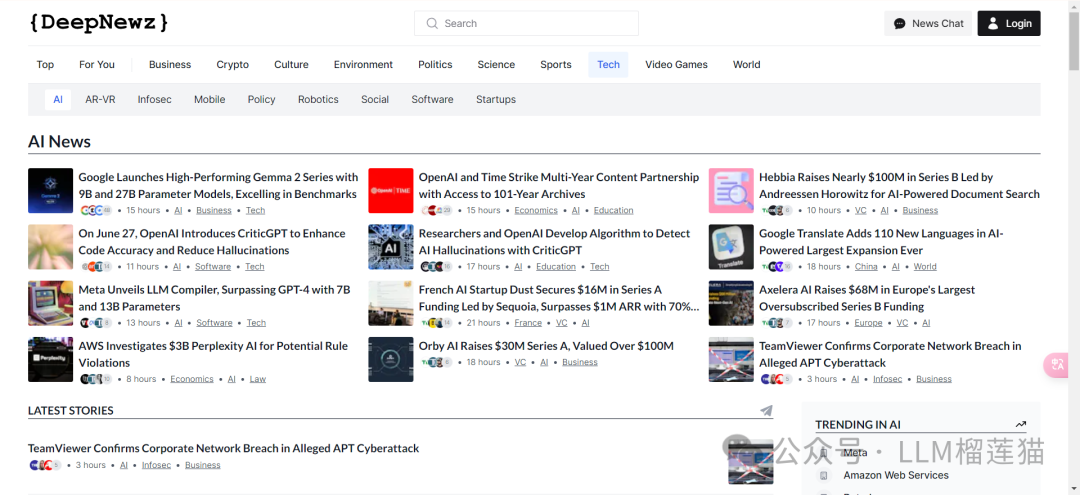Viewport: 1080px width, 495px height.
Task: Open the Video Games category
Action: [x=676, y=65]
